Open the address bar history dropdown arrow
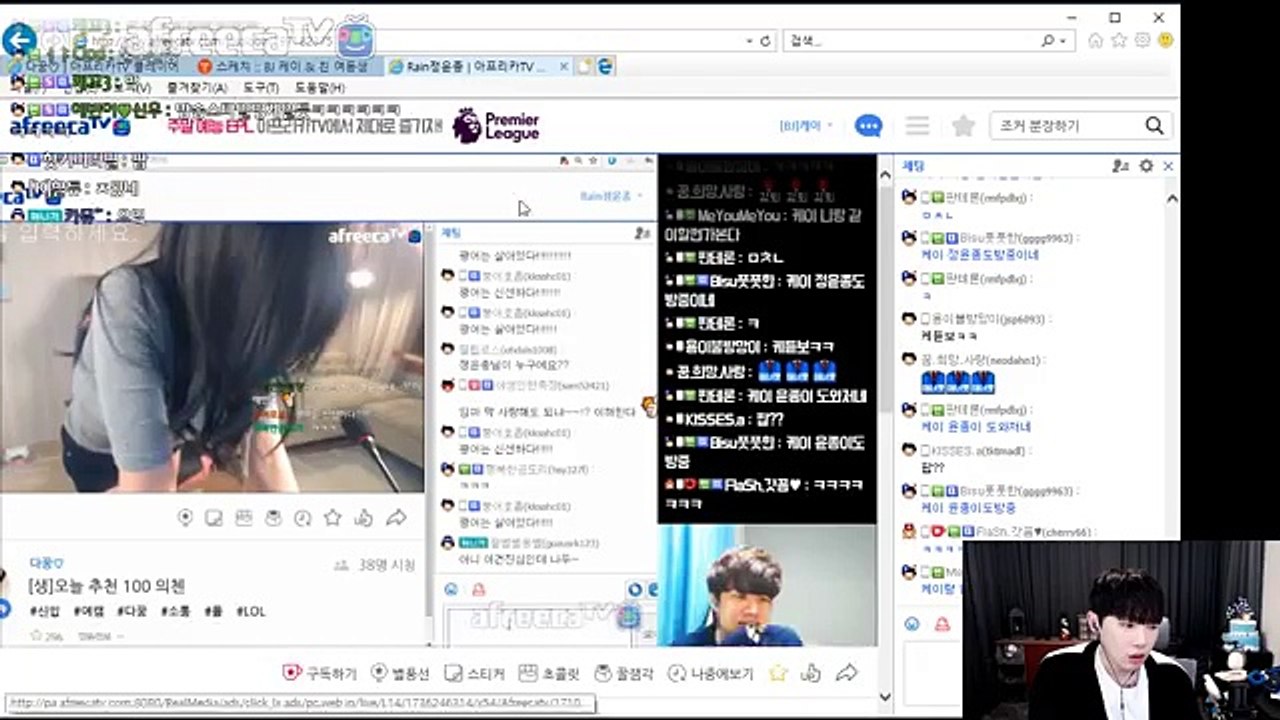 pos(750,41)
